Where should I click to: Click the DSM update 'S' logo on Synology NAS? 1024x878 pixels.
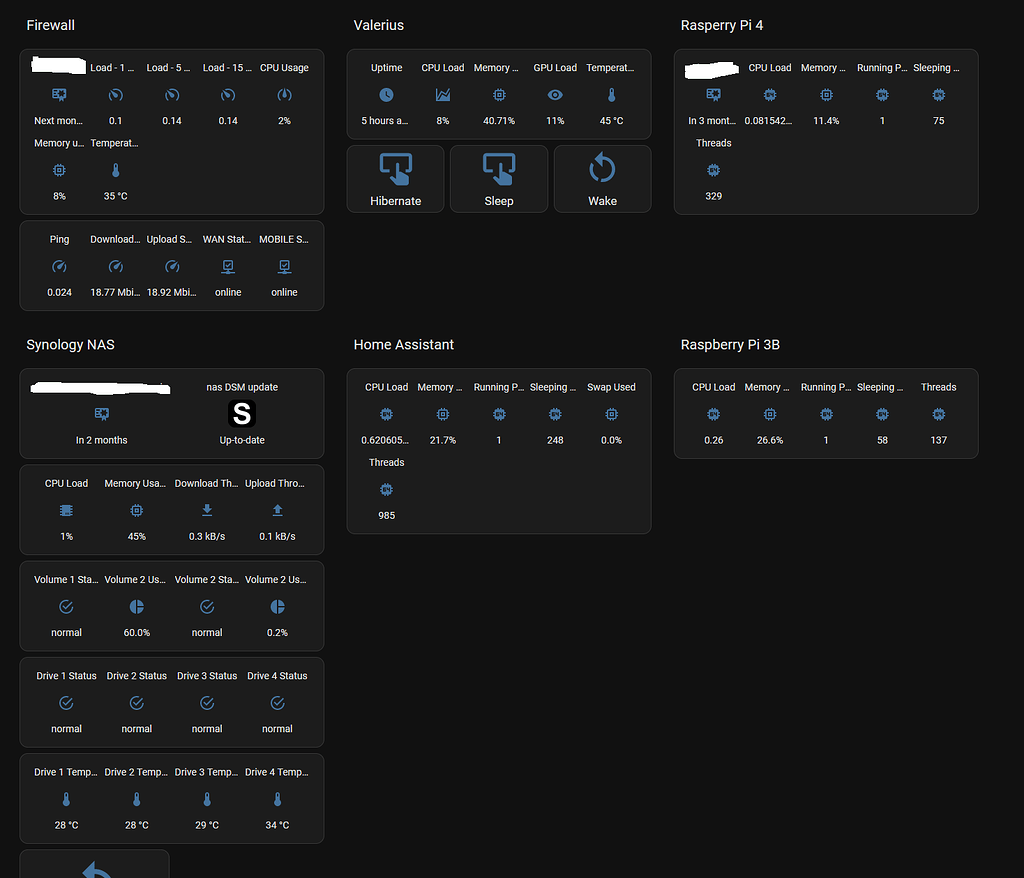point(241,413)
